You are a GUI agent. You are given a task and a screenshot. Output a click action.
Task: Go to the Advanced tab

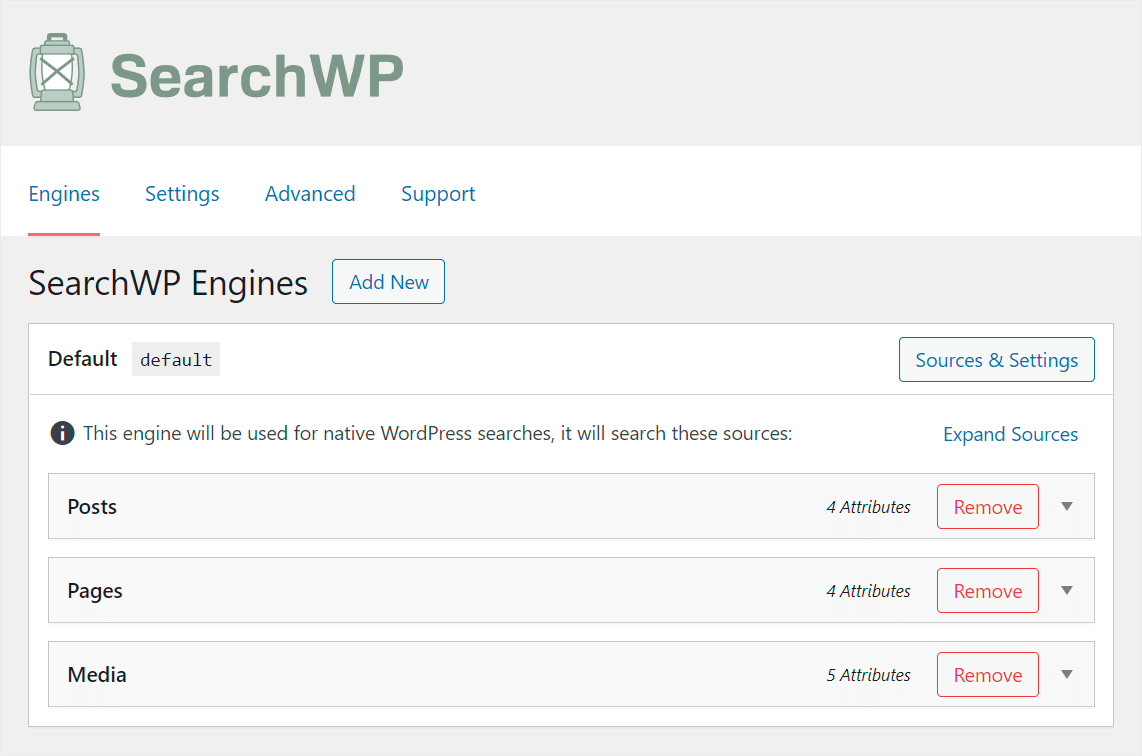pyautogui.click(x=310, y=194)
